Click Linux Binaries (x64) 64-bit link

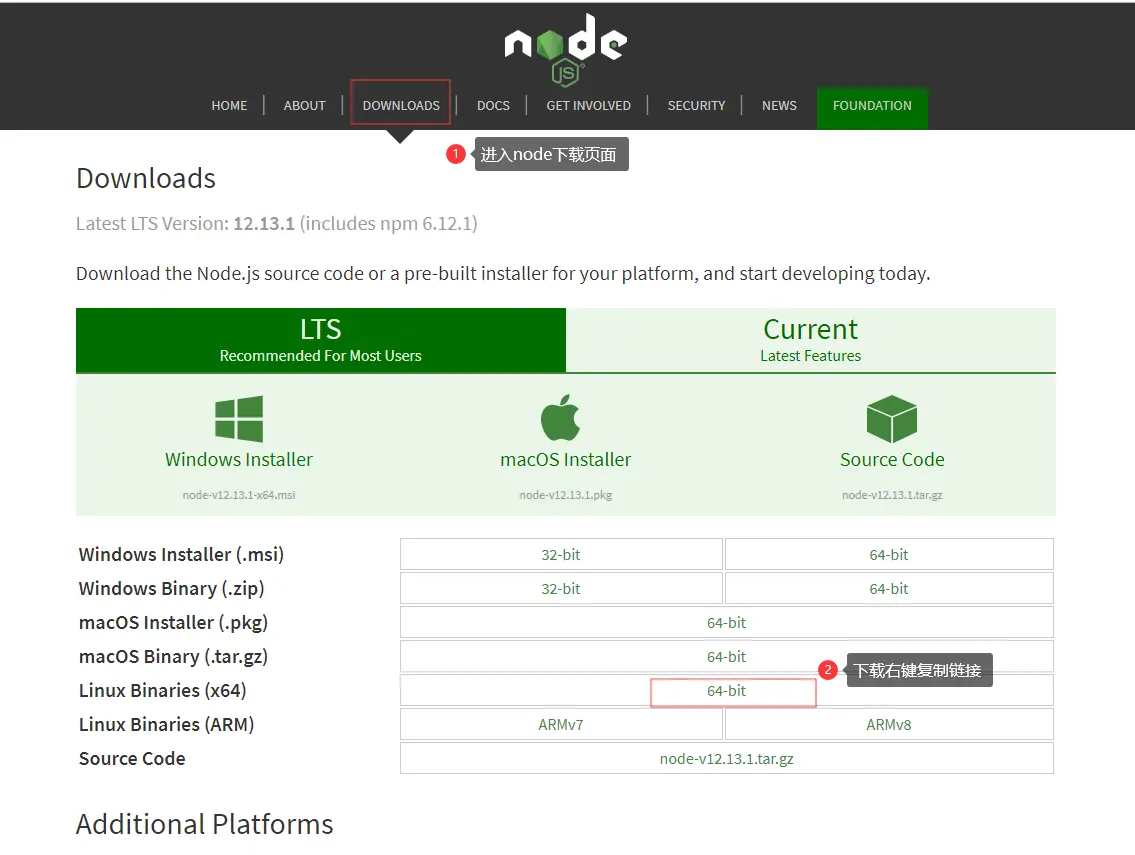(727, 691)
